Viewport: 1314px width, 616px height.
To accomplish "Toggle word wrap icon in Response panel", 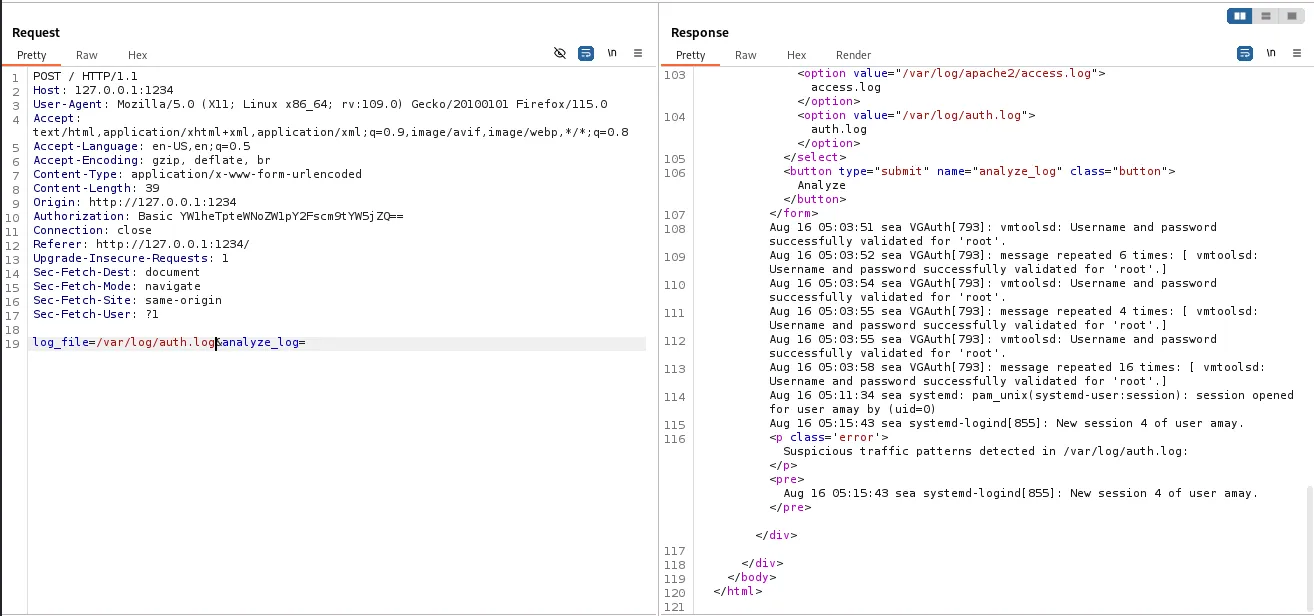I will tap(1245, 53).
